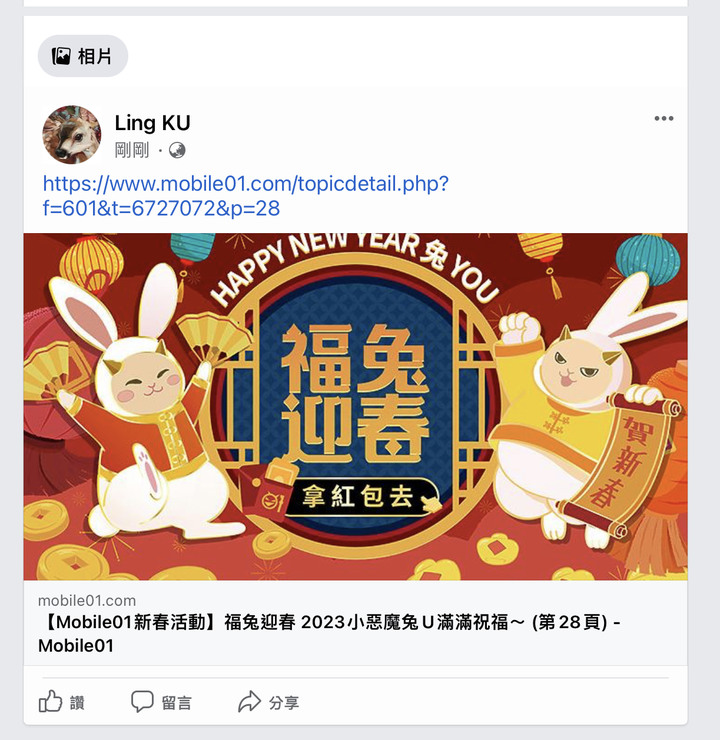Open the Mobile01新春活動 article title

click(329, 634)
